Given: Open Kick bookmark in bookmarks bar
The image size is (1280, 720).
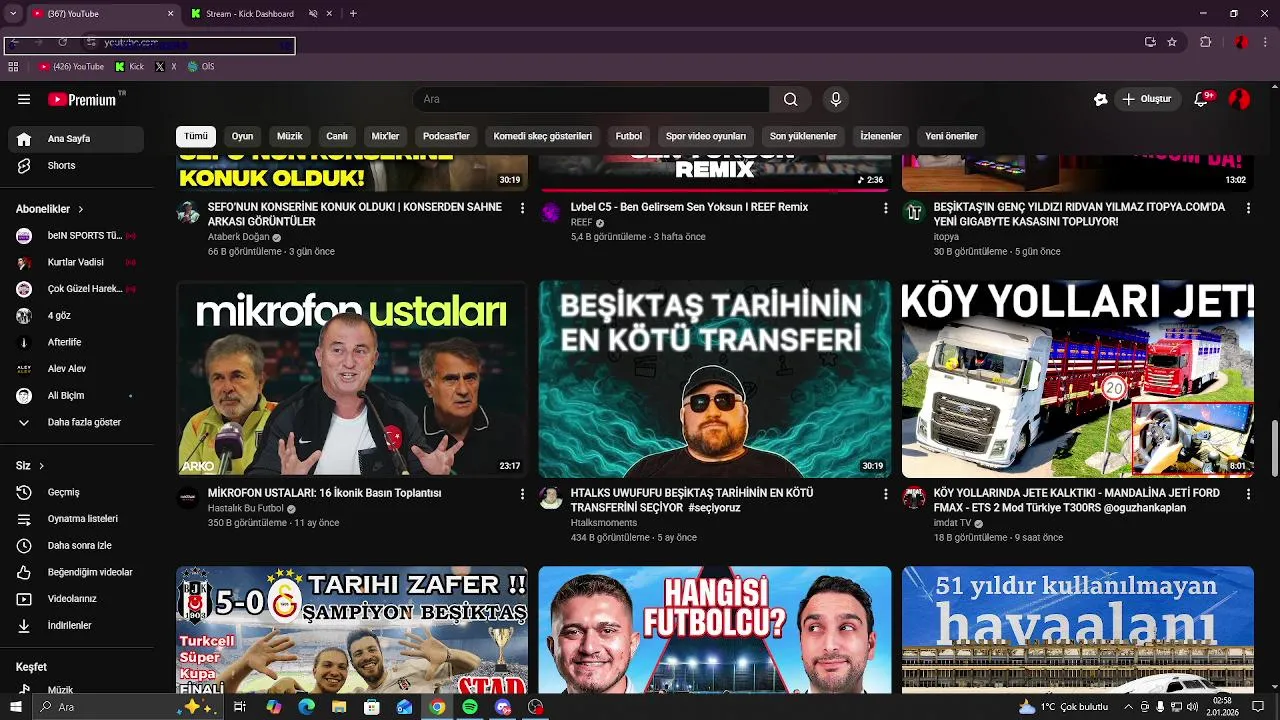Looking at the screenshot, I should click(130, 67).
